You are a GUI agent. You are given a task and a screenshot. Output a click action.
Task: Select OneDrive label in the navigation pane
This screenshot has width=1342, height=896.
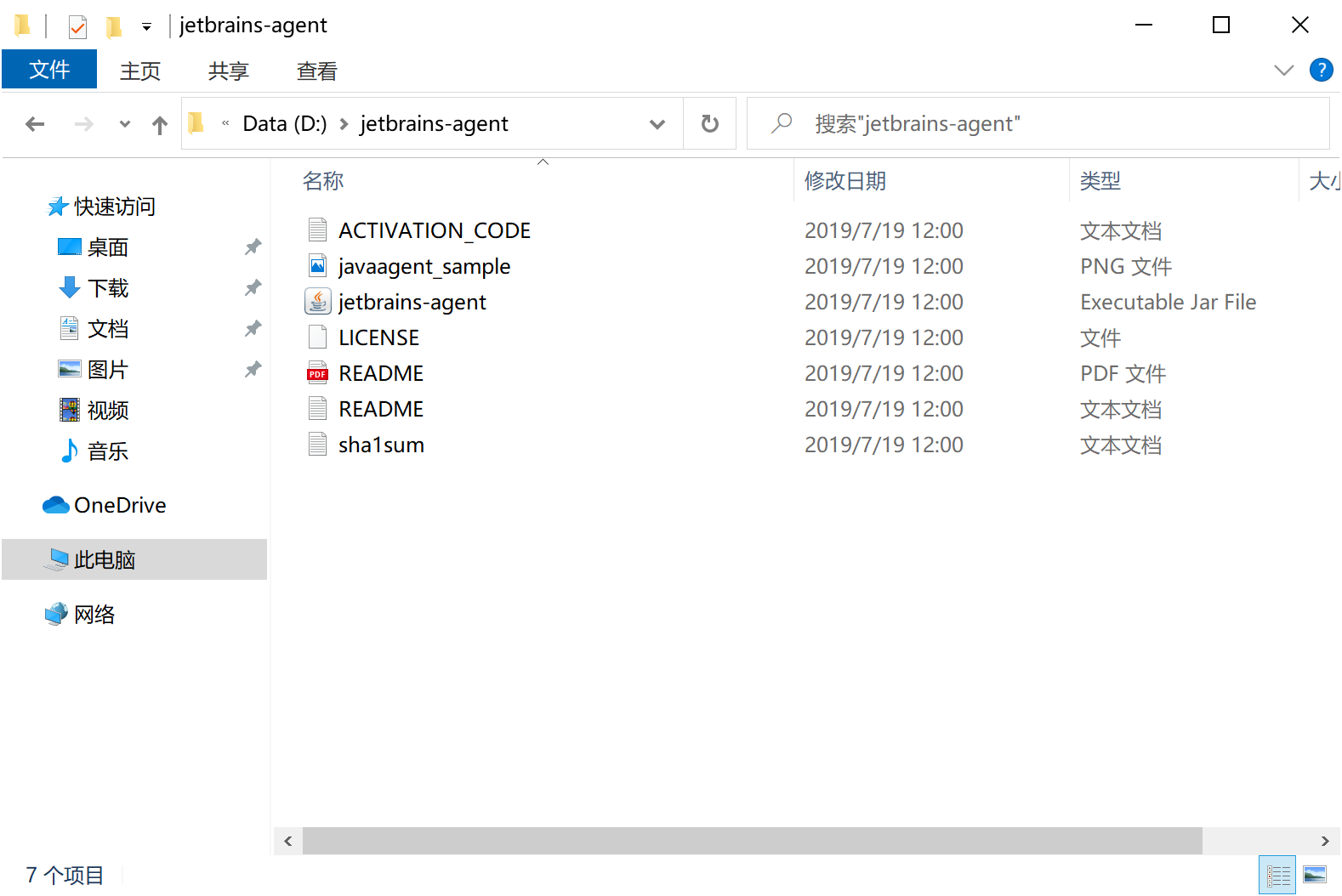pos(120,506)
